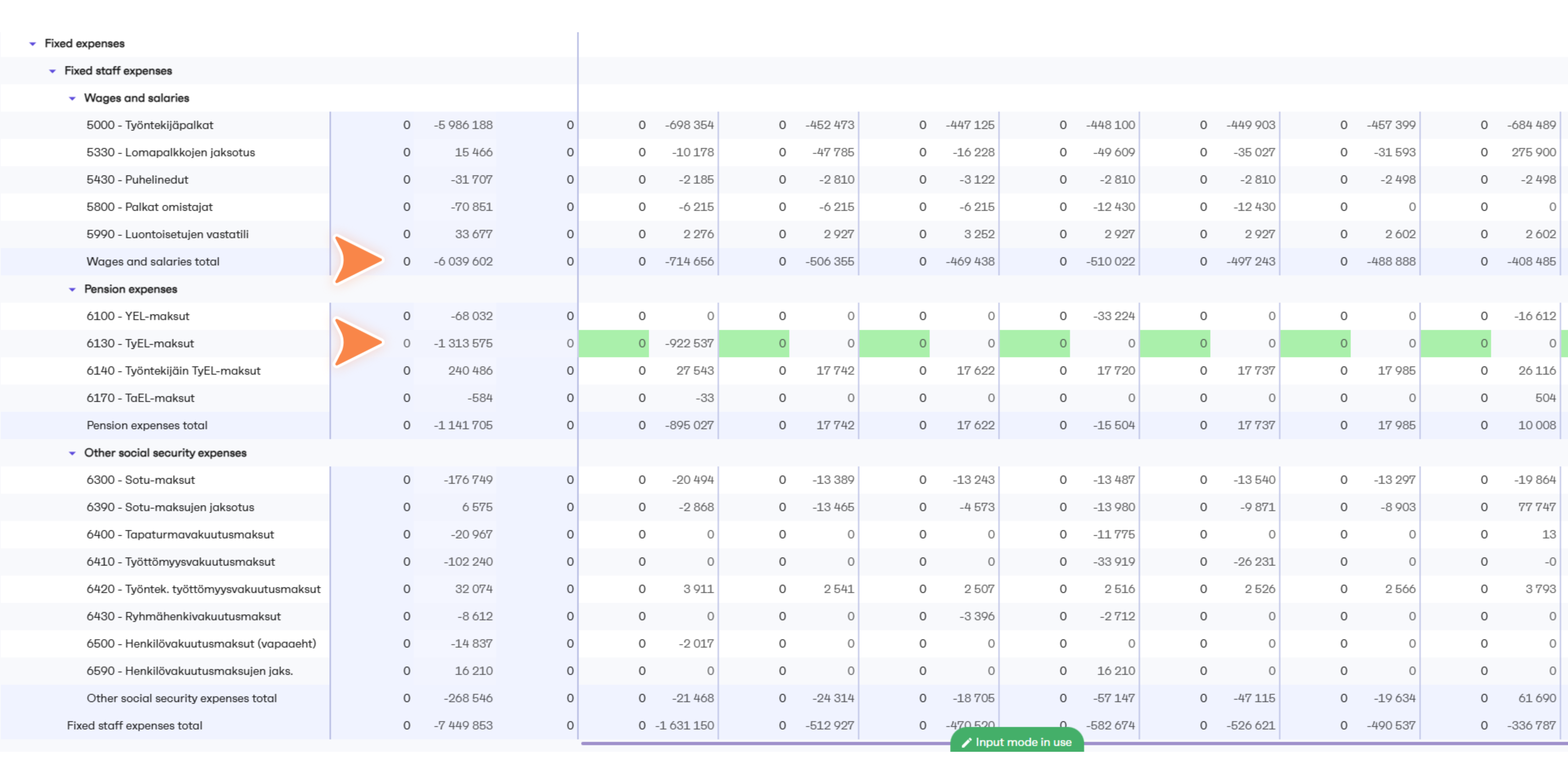The width and height of the screenshot is (1568, 784).
Task: Click the -5 986 188 total for Työntekijäpalkat
Action: (463, 125)
